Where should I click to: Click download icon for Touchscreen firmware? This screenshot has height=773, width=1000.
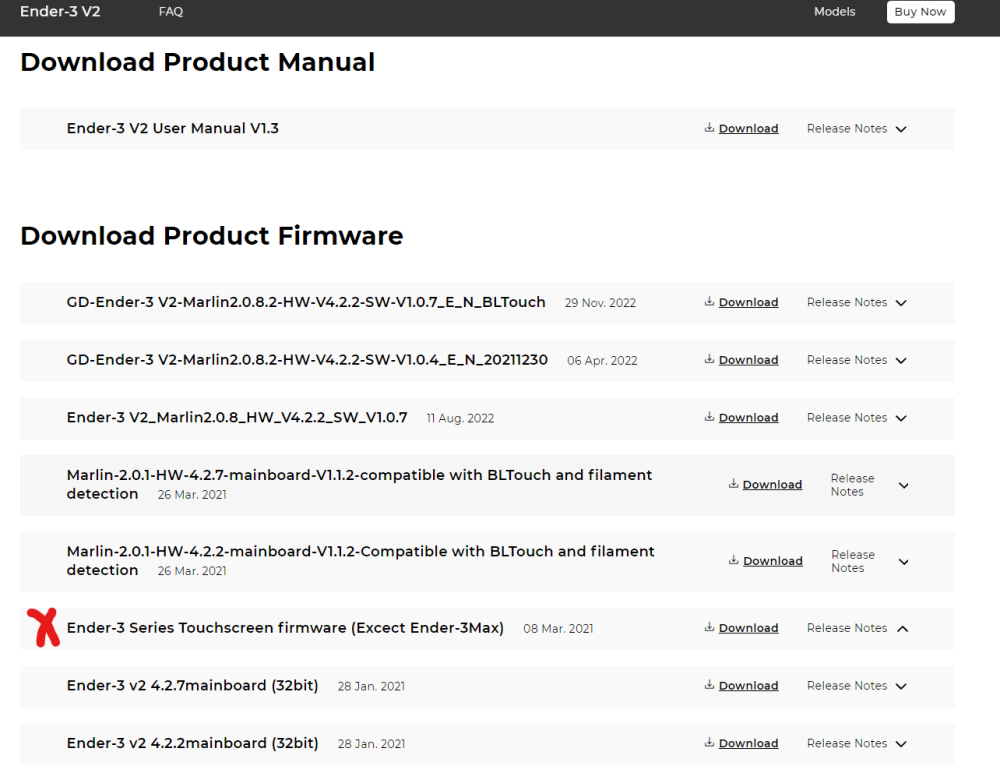(709, 628)
